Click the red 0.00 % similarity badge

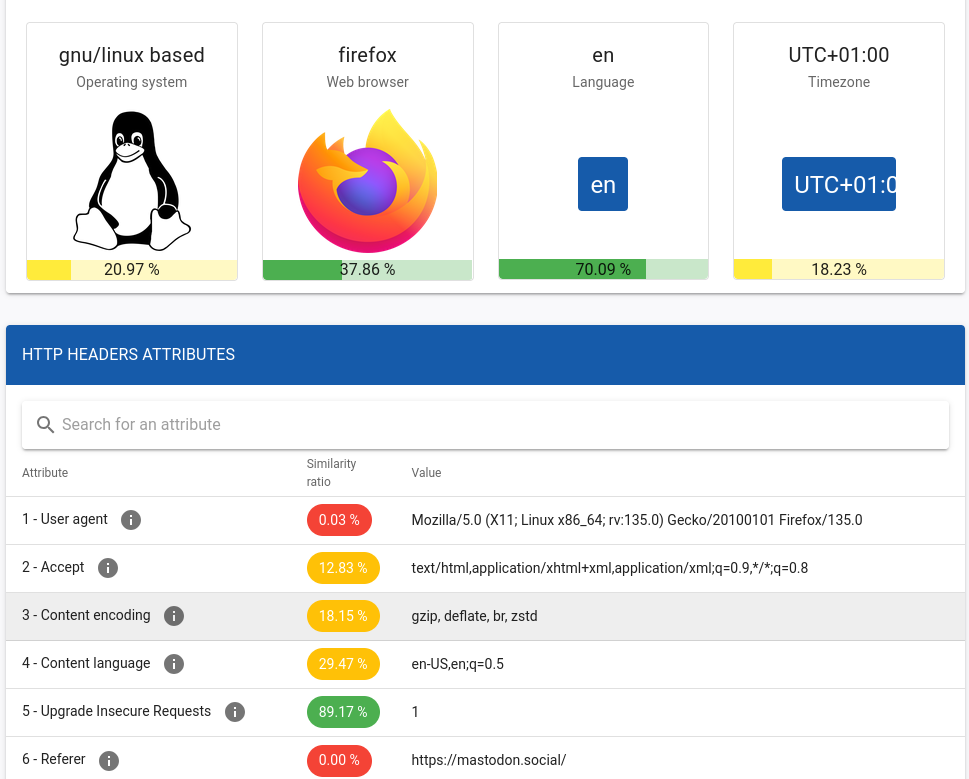[339, 760]
